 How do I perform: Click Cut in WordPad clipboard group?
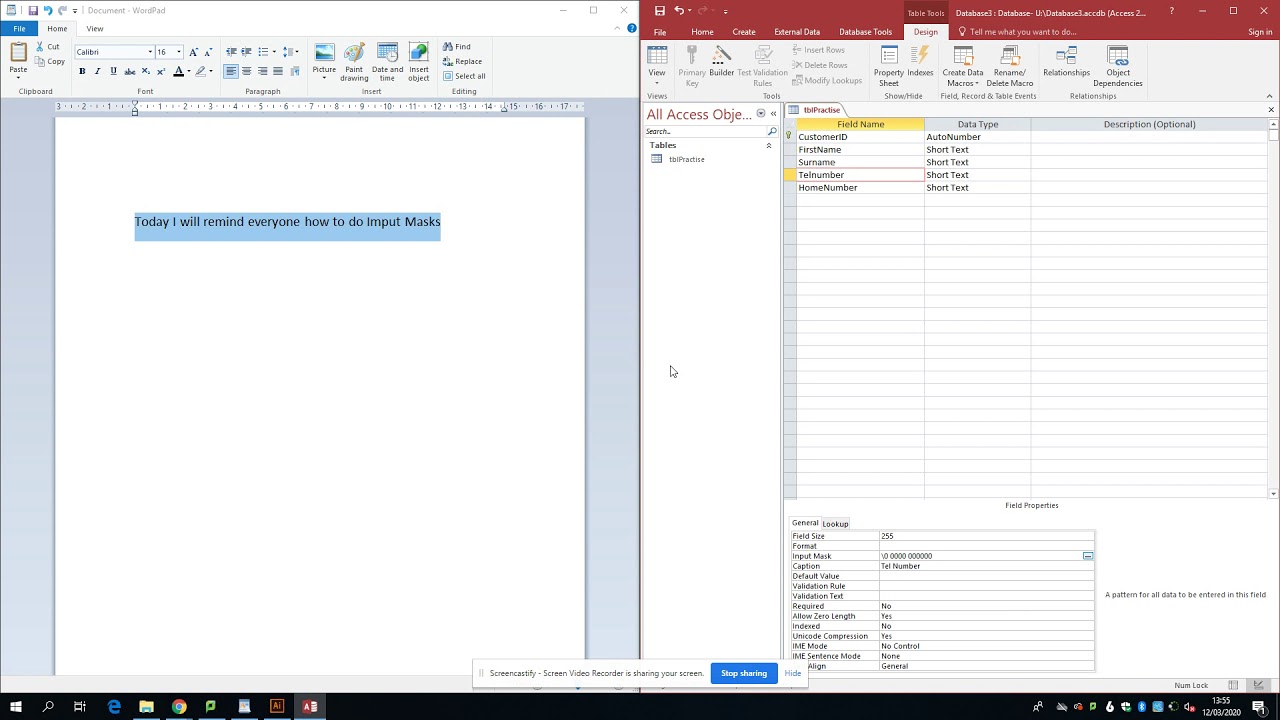pyautogui.click(x=48, y=47)
